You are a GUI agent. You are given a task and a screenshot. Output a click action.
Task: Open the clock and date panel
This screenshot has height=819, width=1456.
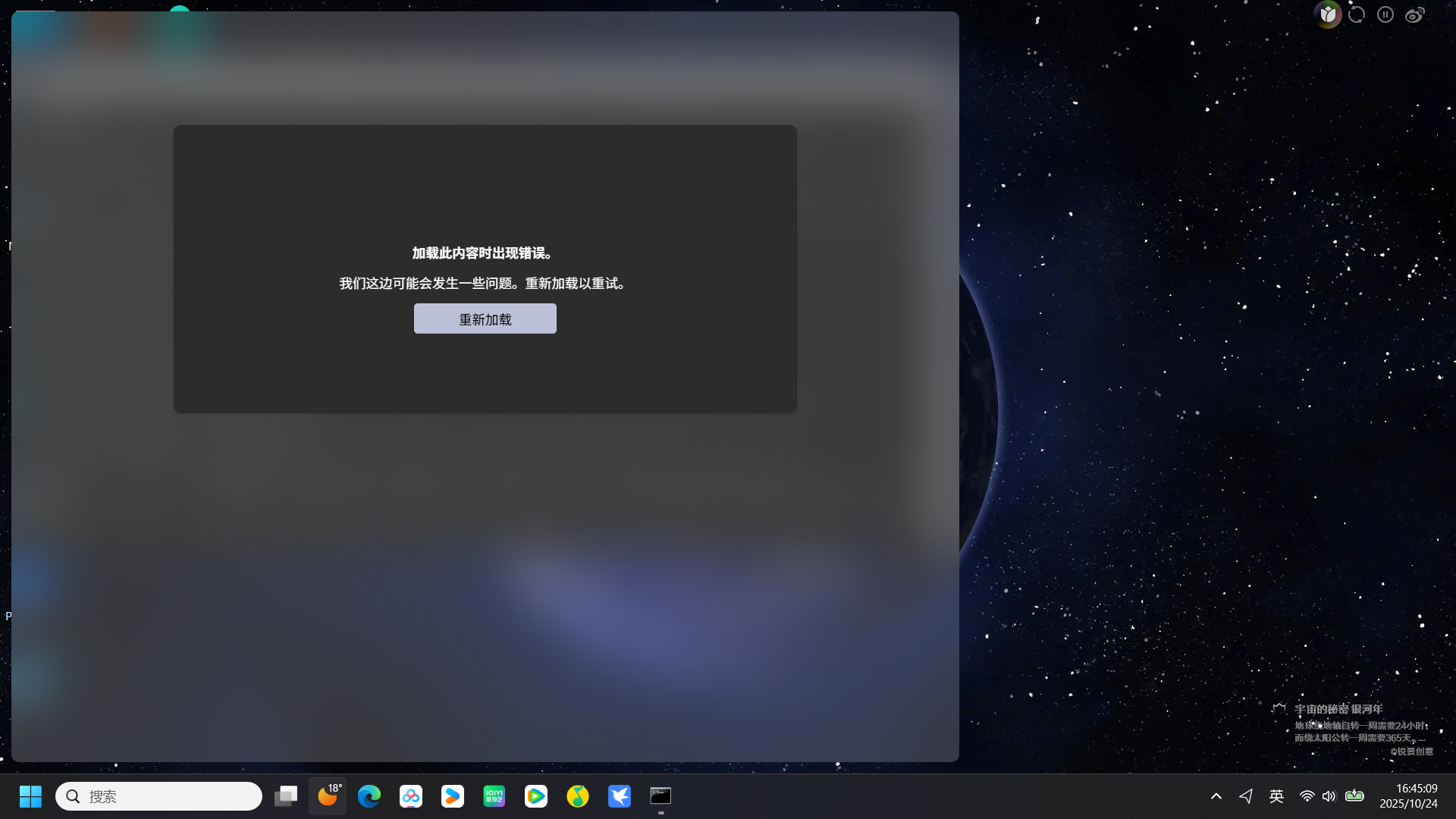click(1408, 796)
